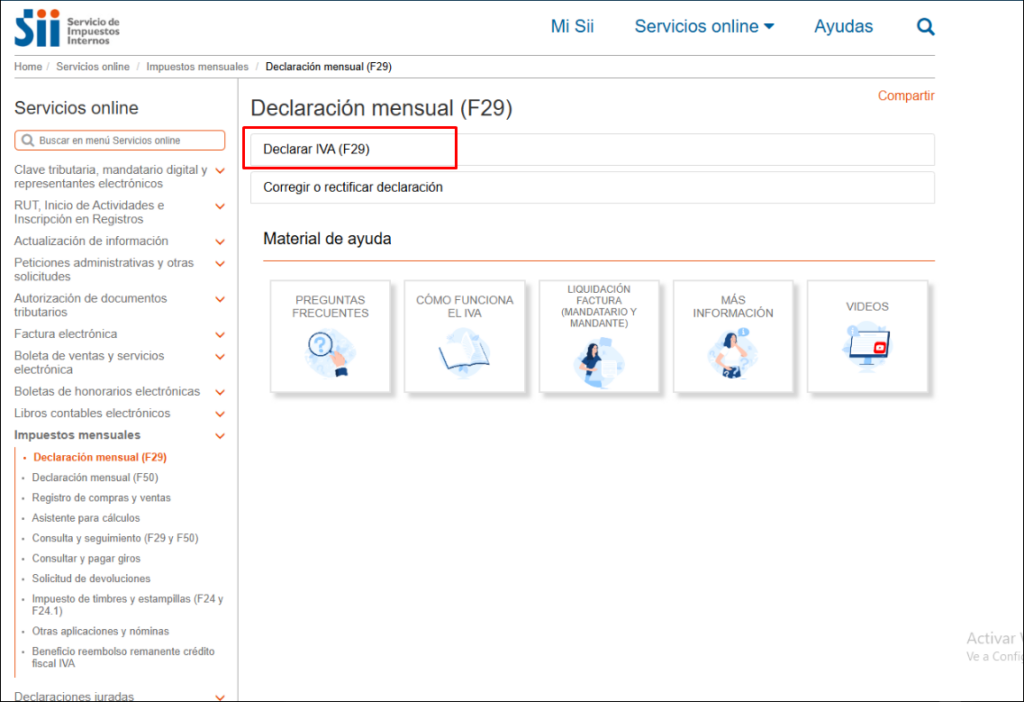Open Consulta y seguimiento (F29 y F50)
The width and height of the screenshot is (1024, 702).
[115, 538]
